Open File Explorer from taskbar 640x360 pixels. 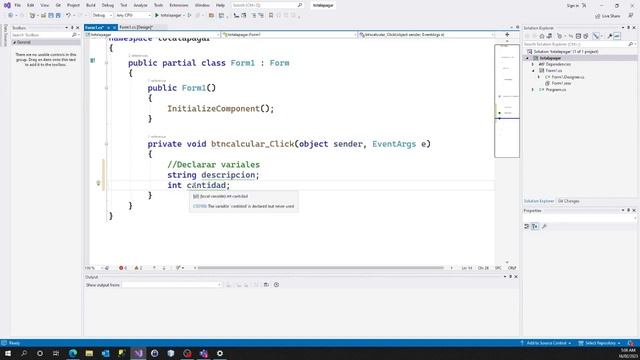(89, 353)
